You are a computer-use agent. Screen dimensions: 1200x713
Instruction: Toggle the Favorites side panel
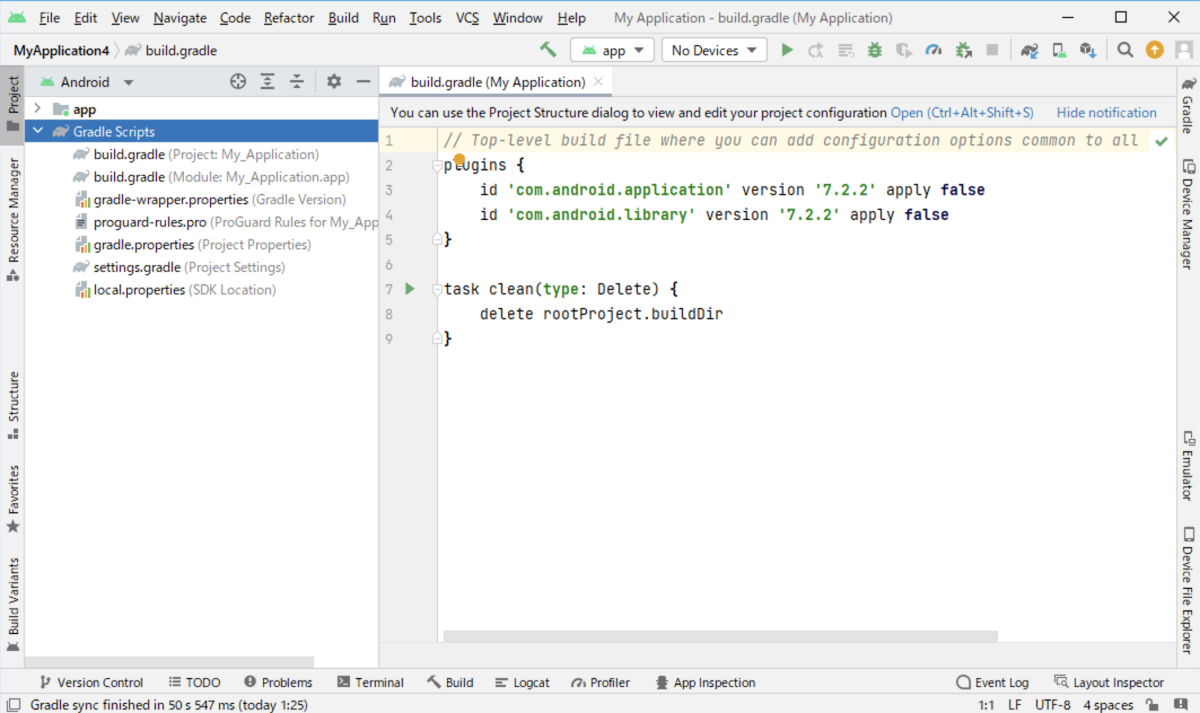(x=13, y=499)
